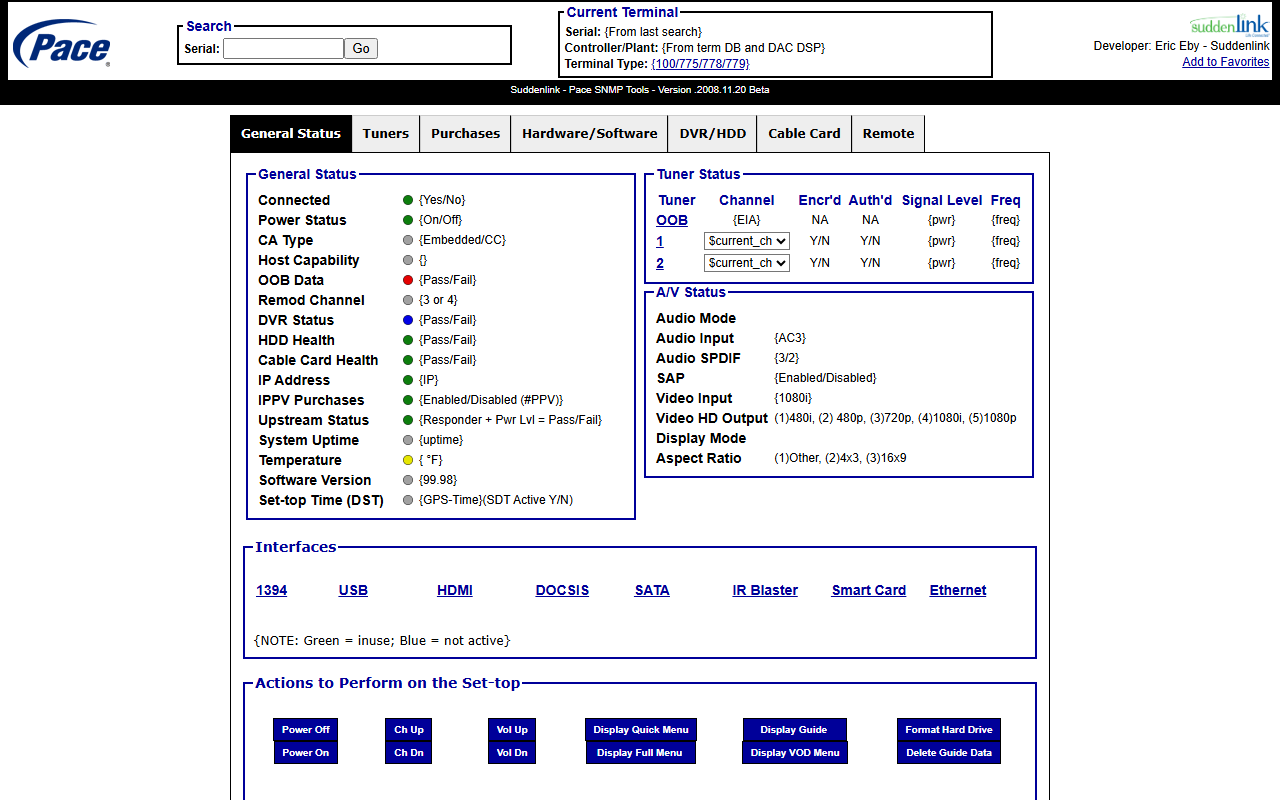This screenshot has height=800, width=1280.
Task: Click the Video HD Output value text
Action: (895, 418)
